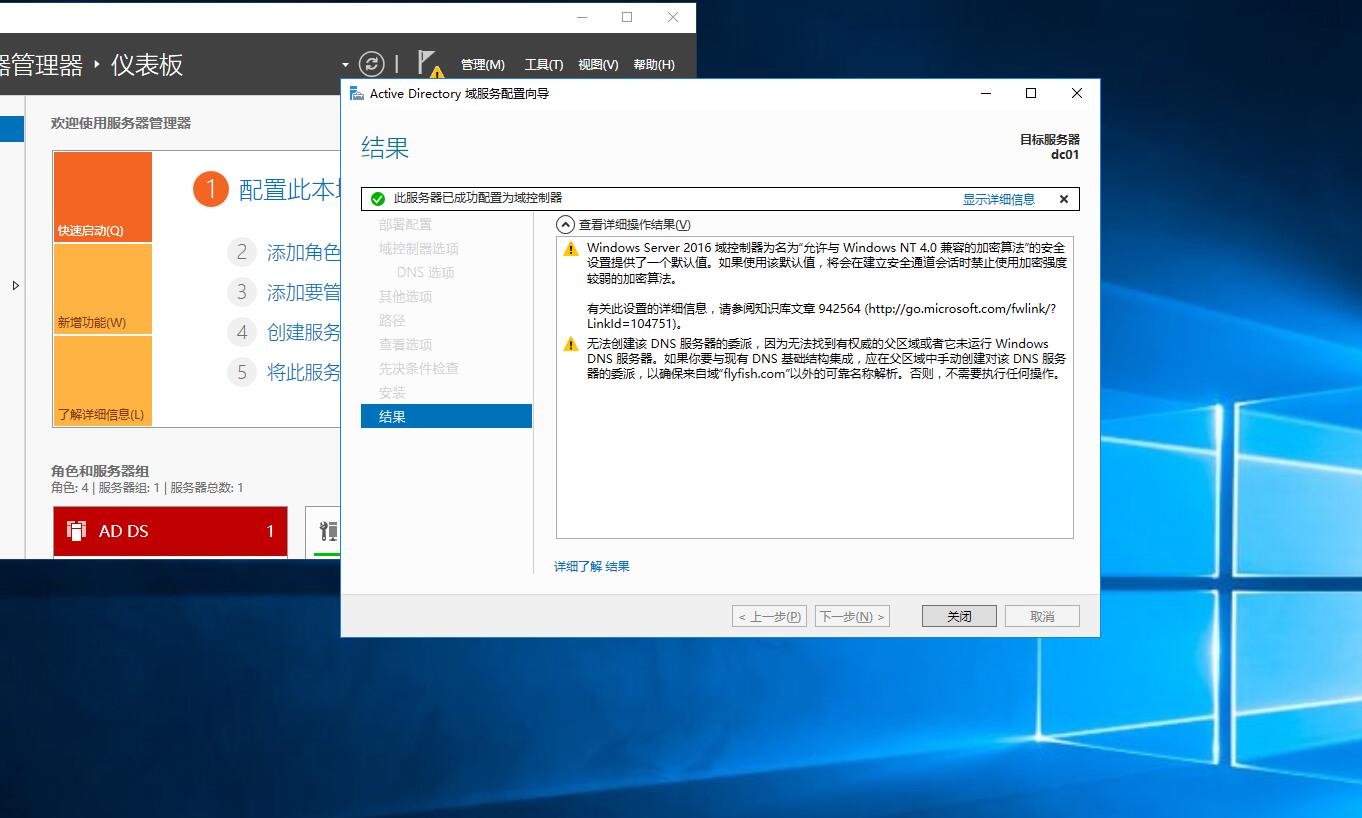The height and width of the screenshot is (818, 1362).
Task: Close the Active Directory wizard window
Action: tap(1077, 93)
